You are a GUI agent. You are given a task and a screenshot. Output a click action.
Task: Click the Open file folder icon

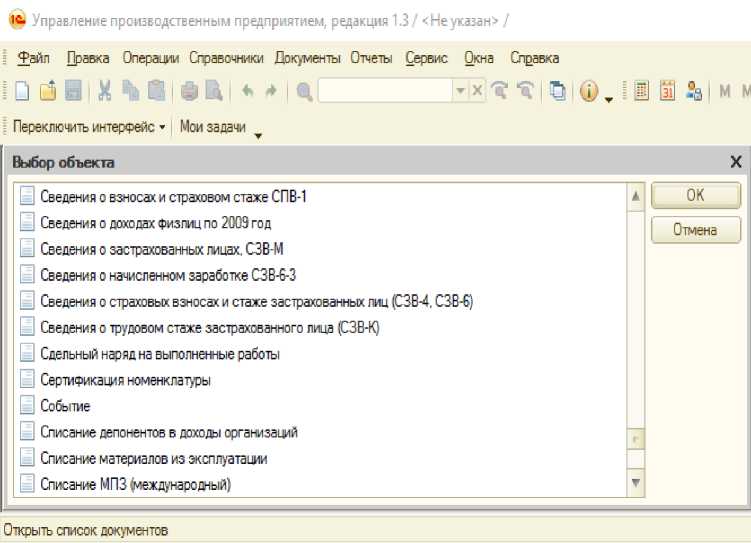47,91
